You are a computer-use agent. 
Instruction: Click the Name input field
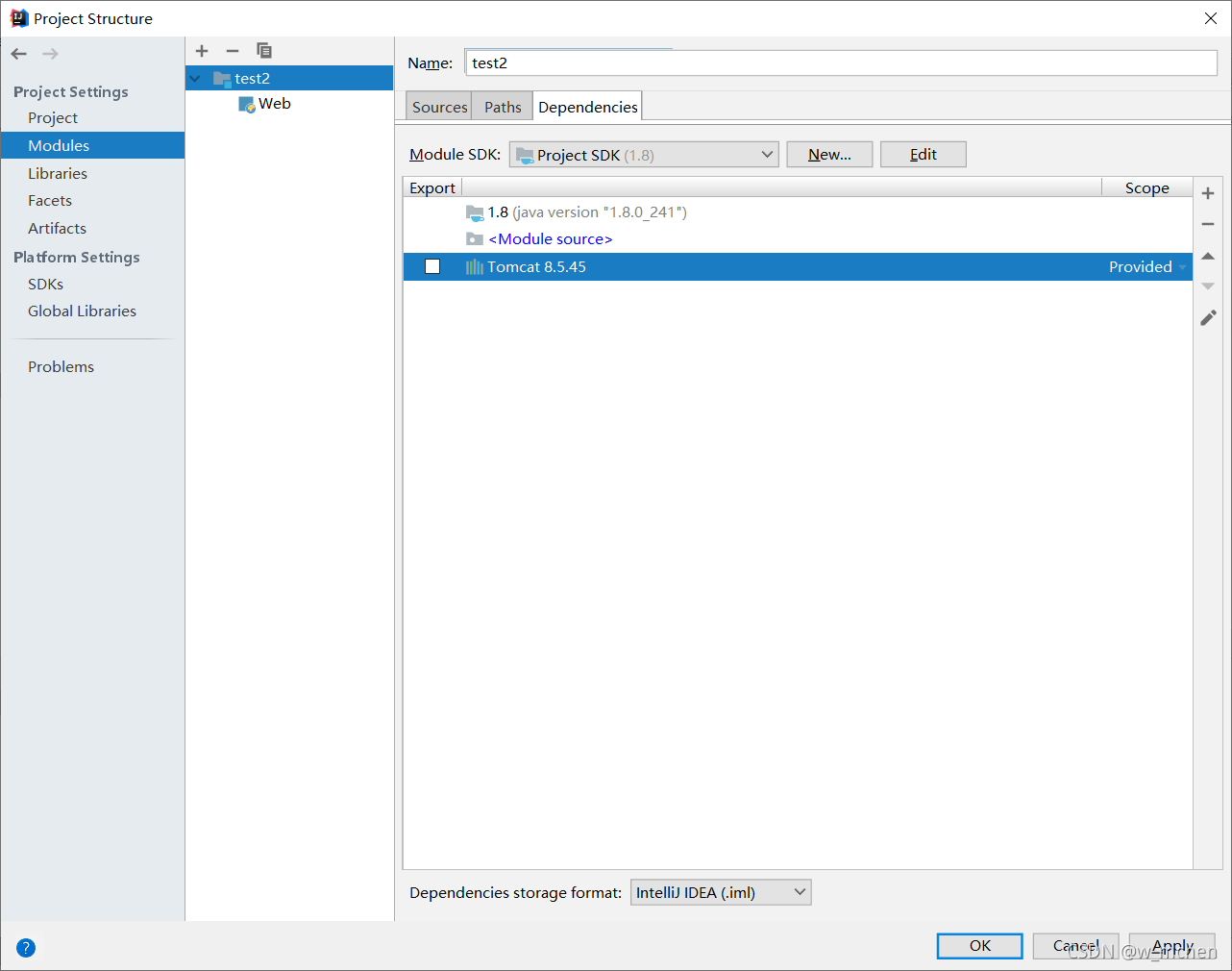tap(842, 63)
